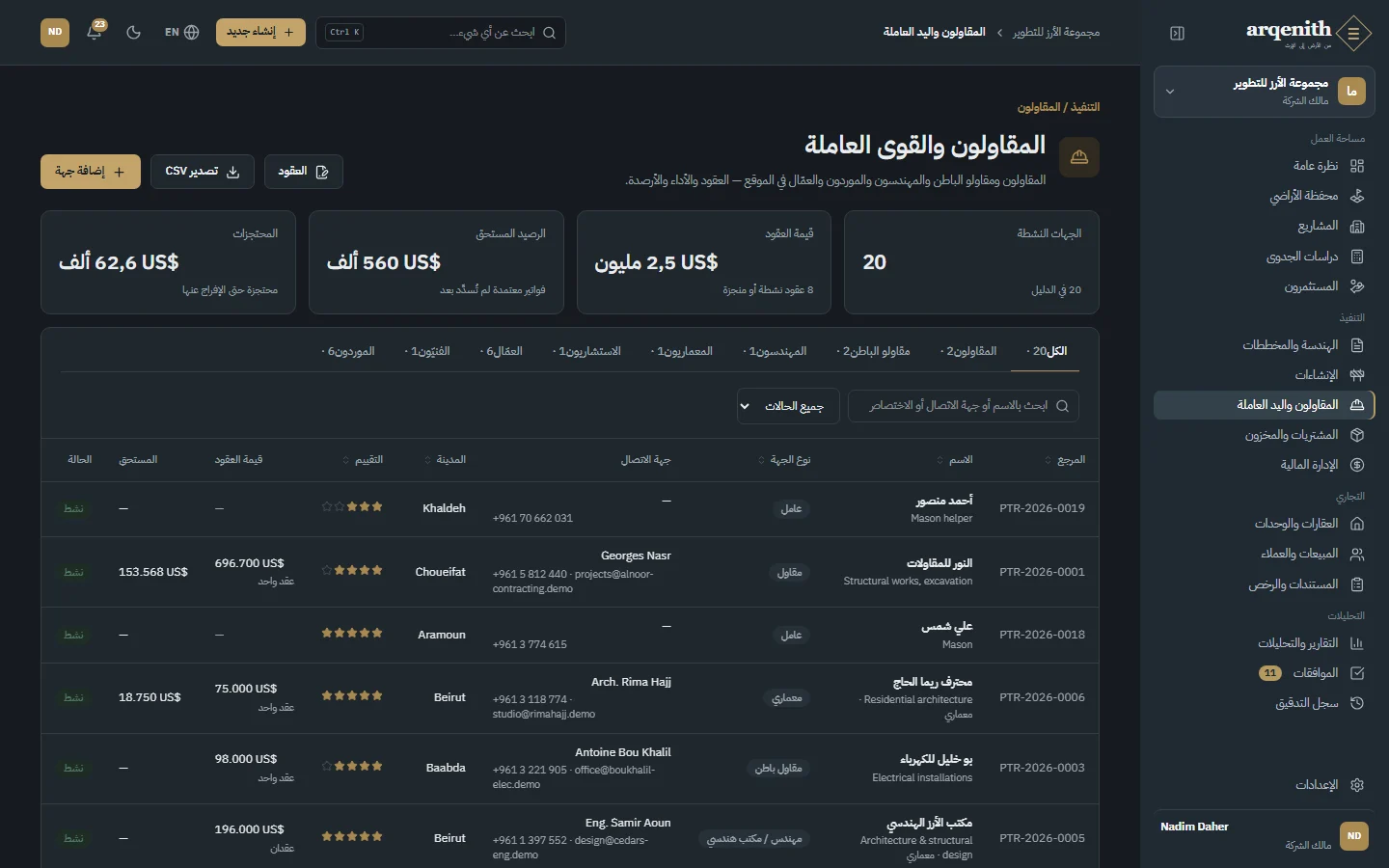Open سجل التدقيق audit log icon
Screen dimensions: 1389x868
point(1357,703)
